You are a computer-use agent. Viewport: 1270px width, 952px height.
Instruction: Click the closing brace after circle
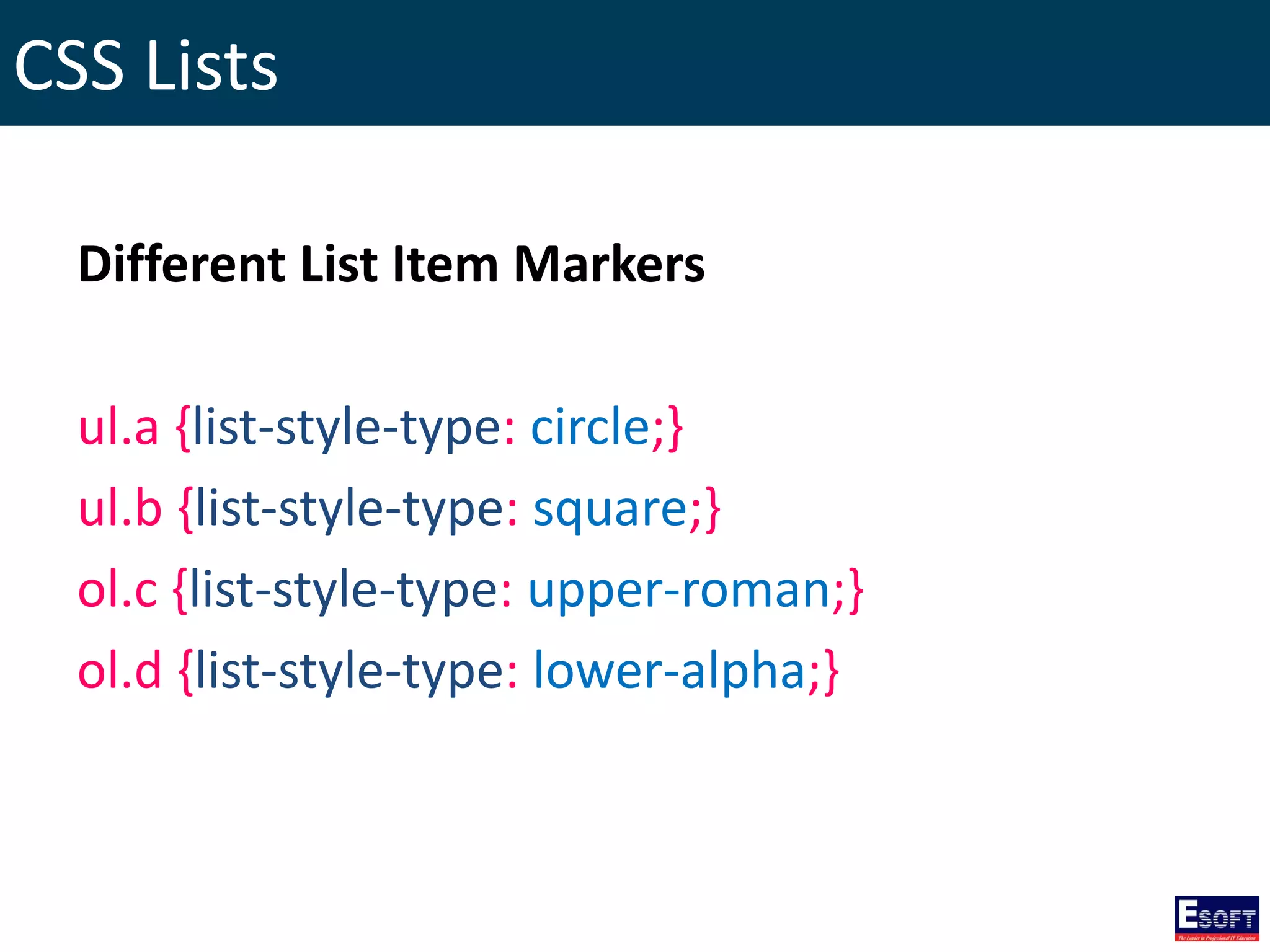click(x=675, y=429)
